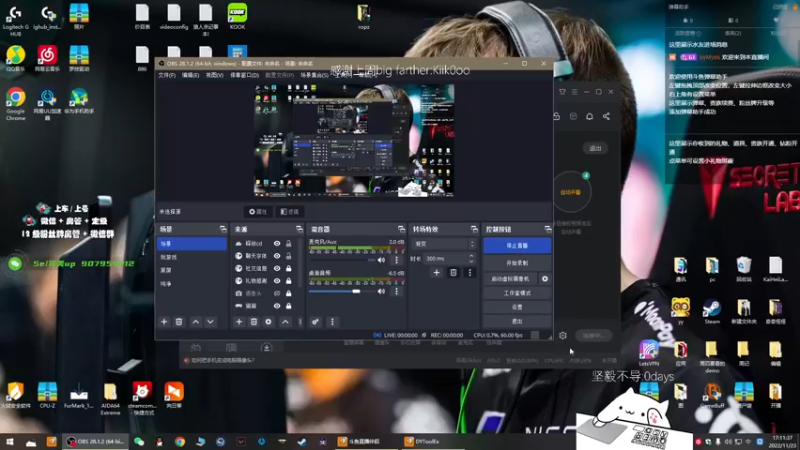Delete the selected scene using the trash icon in 场景 panel
This screenshot has width=800, height=450.
179,322
